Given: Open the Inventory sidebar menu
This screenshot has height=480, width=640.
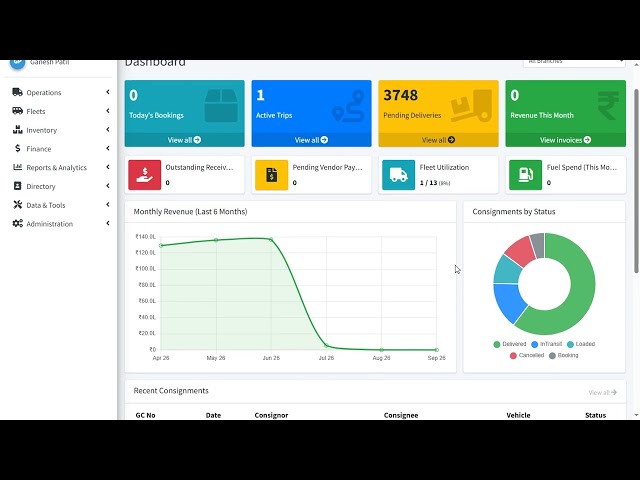Looking at the screenshot, I should pyautogui.click(x=61, y=130).
